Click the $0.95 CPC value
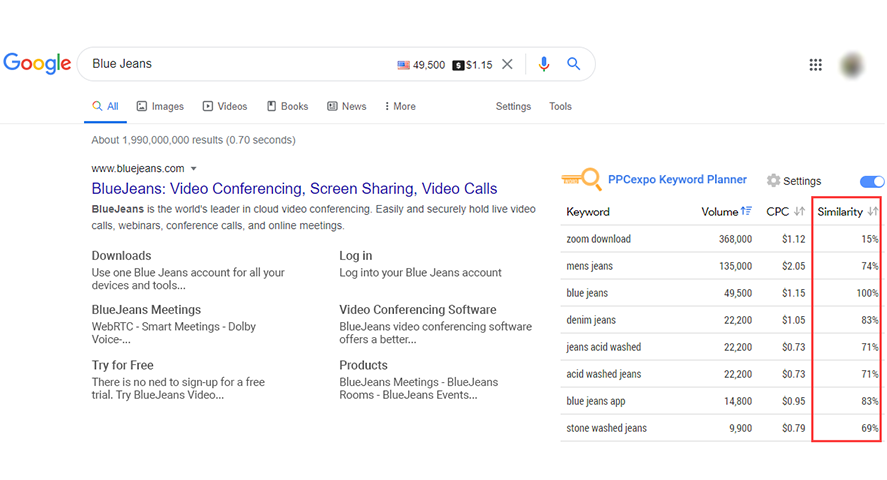The height and width of the screenshot is (480, 887). click(793, 401)
